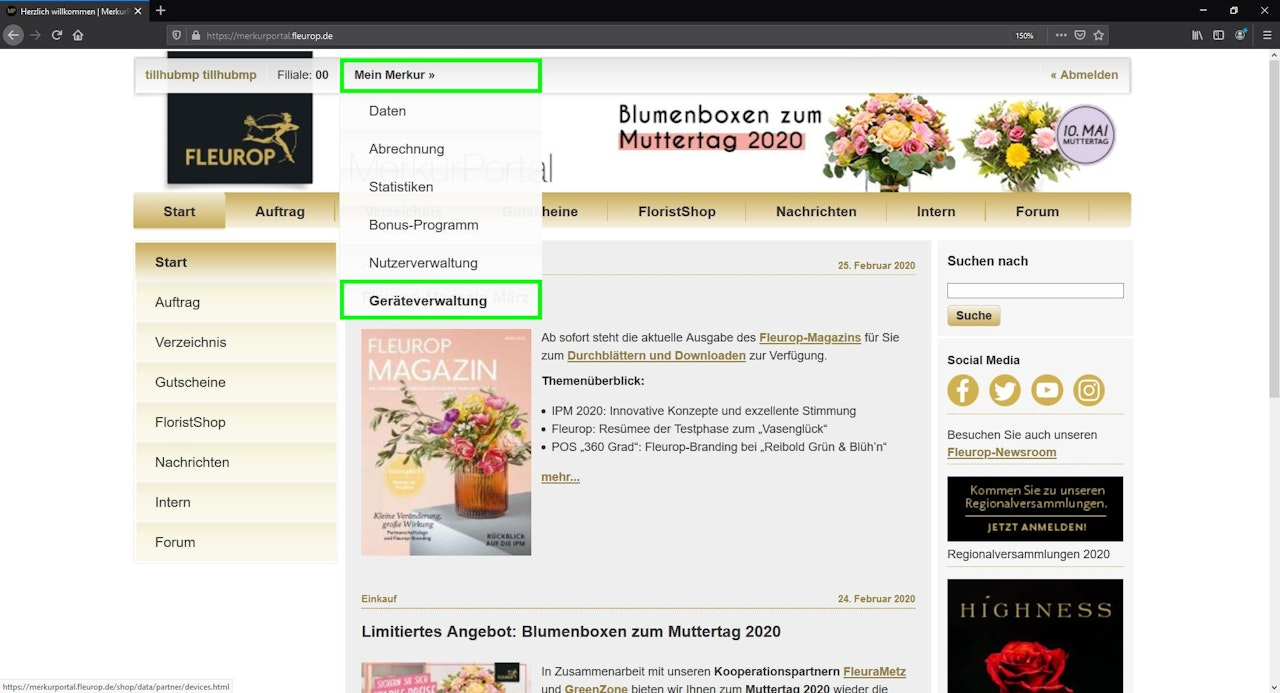This screenshot has height=693, width=1280.
Task: Click the tillhubmp username label
Action: click(x=201, y=75)
